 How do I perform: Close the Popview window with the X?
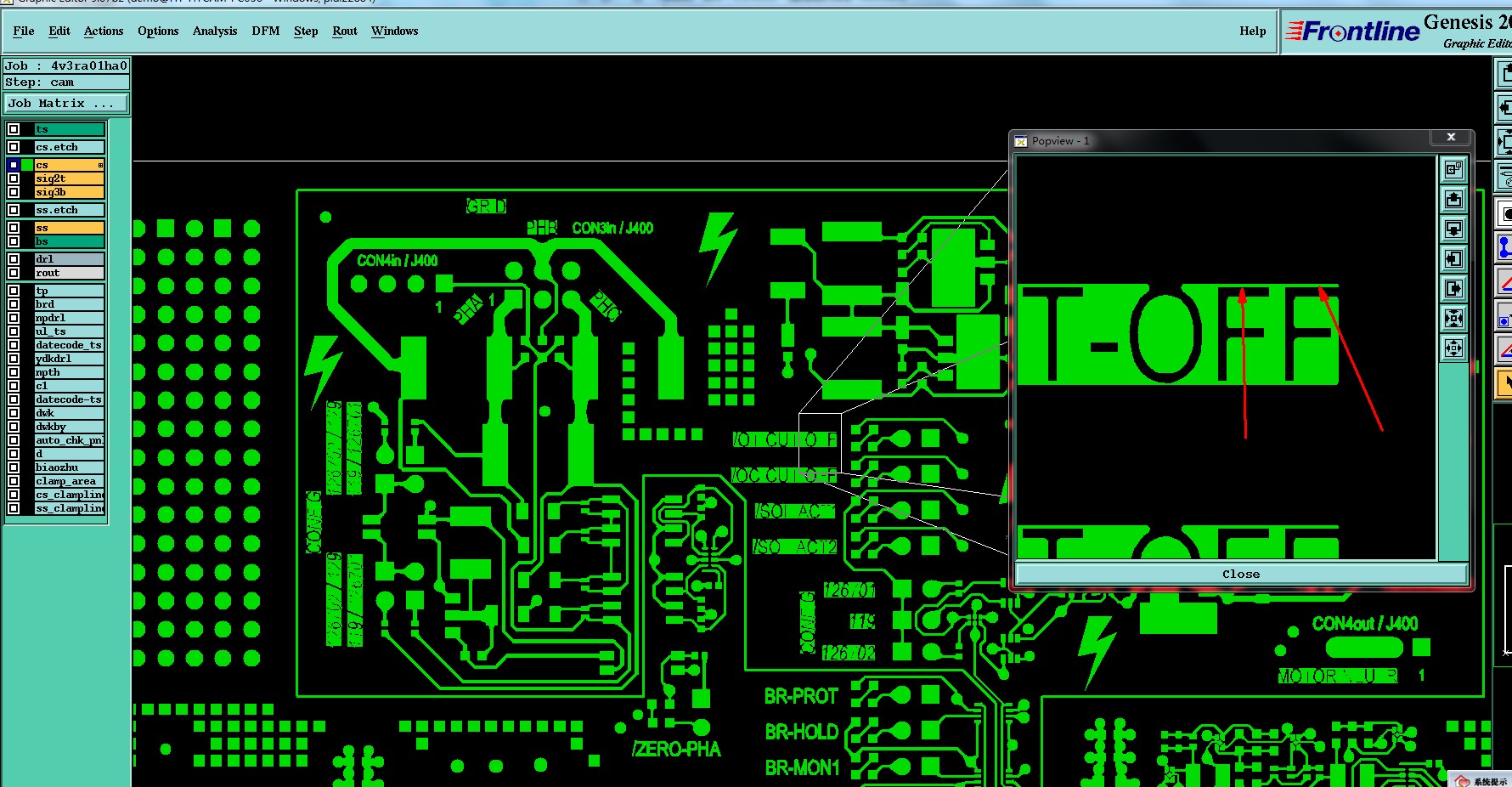(1451, 137)
